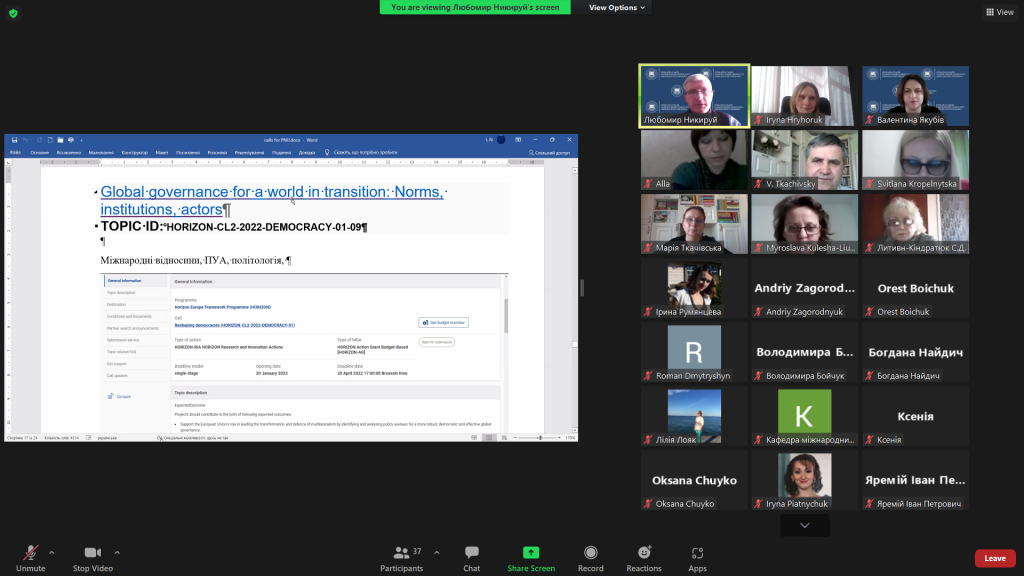The image size is (1024, 576).
Task: Click the green encryption shield icon
Action: pyautogui.click(x=13, y=13)
